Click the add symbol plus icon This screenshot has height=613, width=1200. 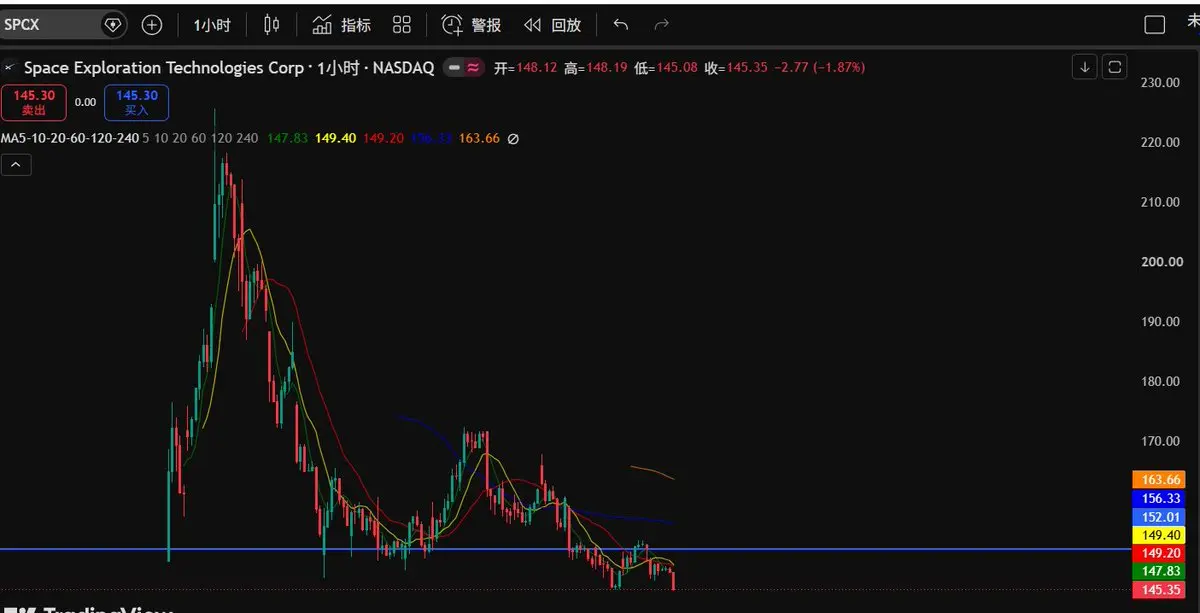coord(152,25)
